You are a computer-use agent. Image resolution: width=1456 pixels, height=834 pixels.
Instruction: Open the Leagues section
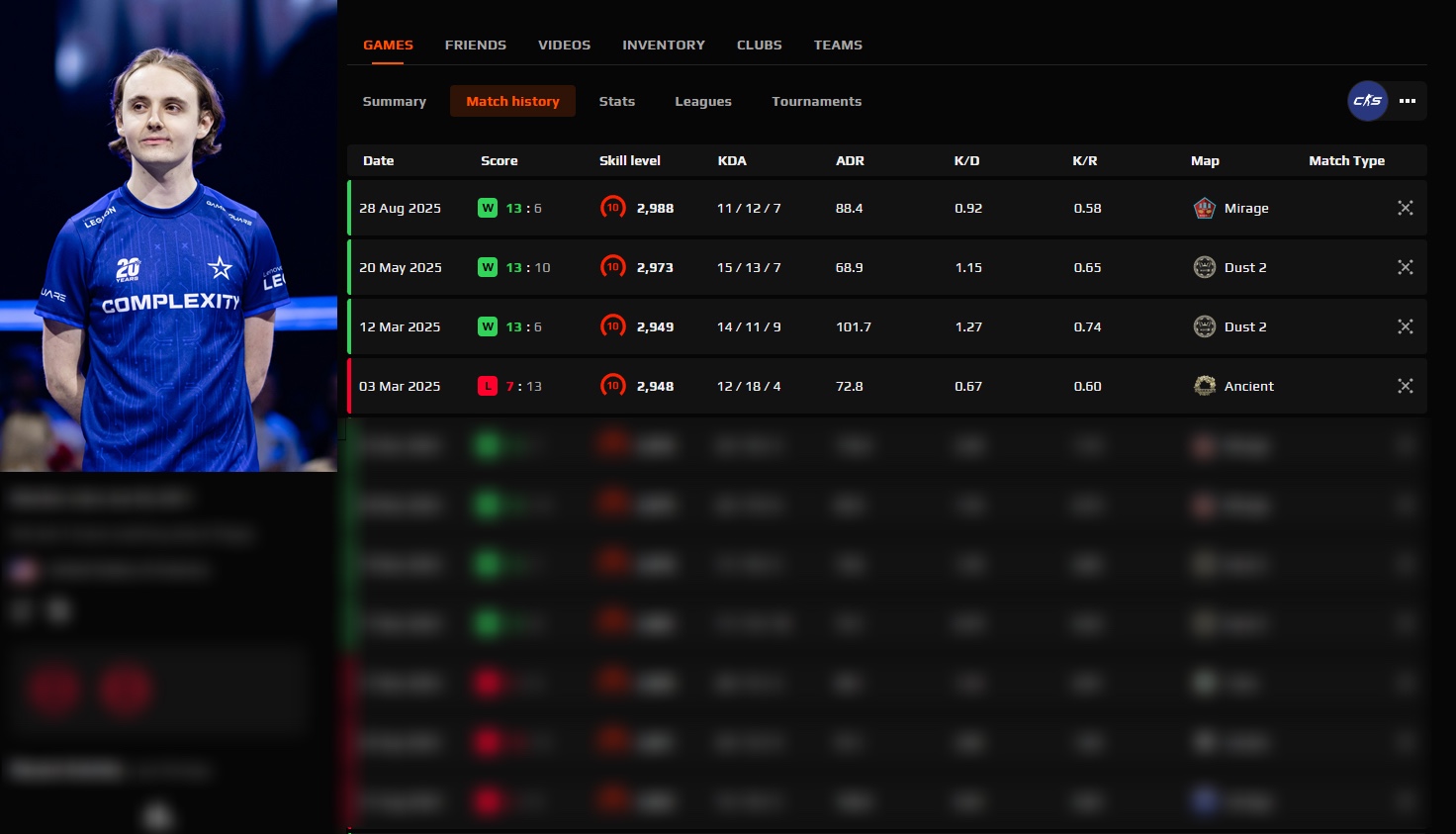tap(703, 101)
